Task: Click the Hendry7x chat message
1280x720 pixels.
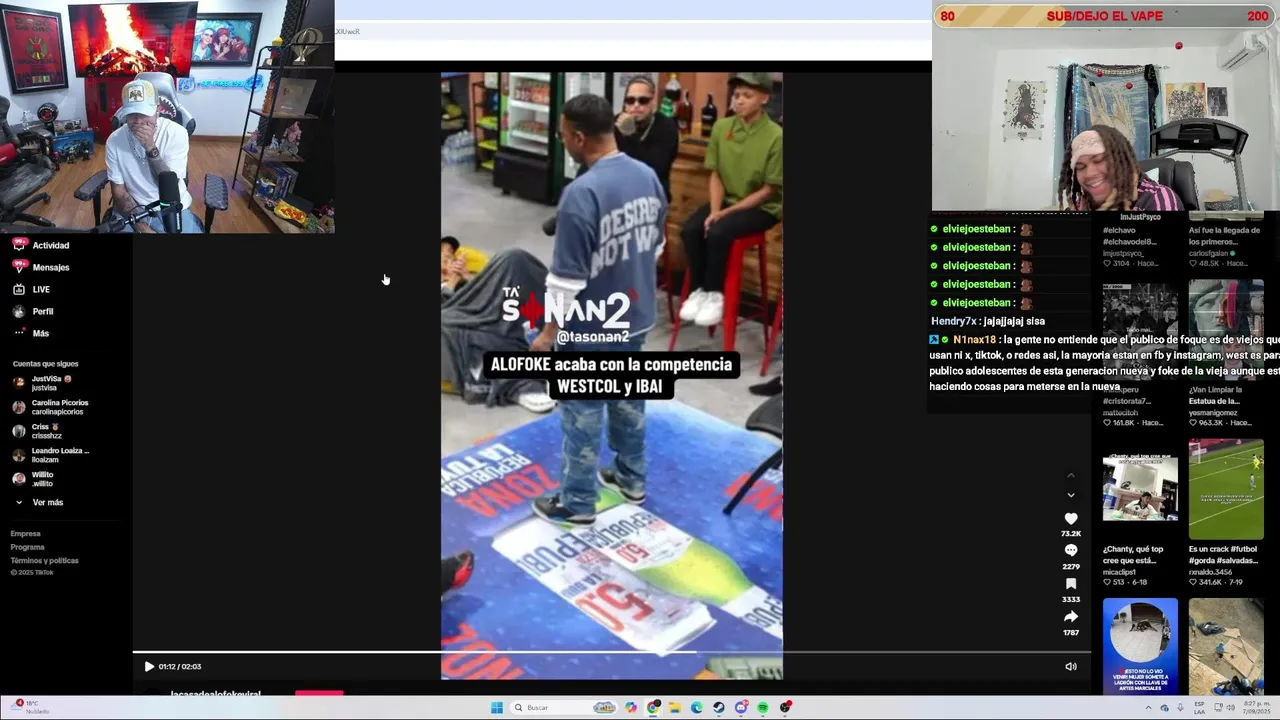Action: click(988, 321)
